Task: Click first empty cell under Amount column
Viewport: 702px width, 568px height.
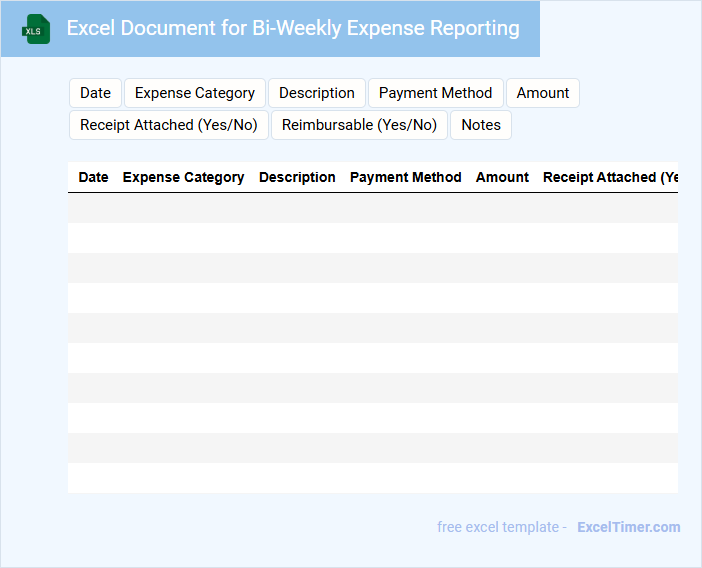Action: click(502, 208)
